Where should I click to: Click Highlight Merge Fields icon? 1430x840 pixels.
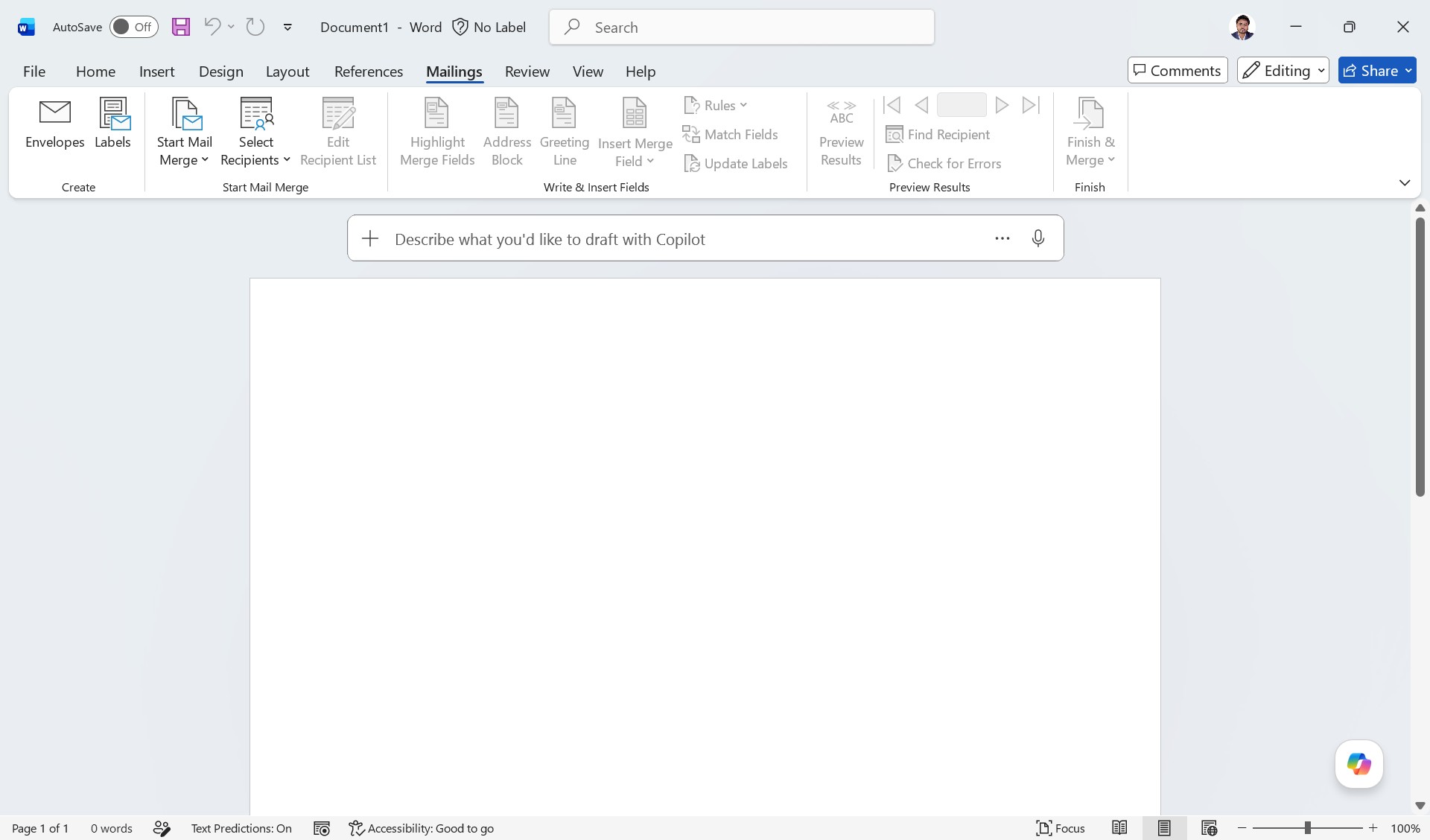pos(437,133)
